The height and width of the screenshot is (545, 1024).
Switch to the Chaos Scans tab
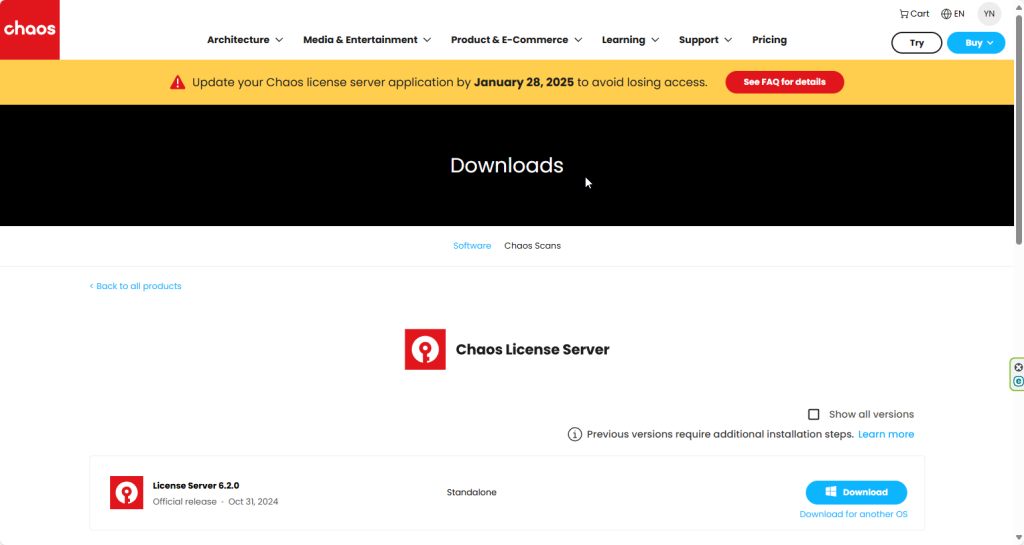tap(532, 246)
